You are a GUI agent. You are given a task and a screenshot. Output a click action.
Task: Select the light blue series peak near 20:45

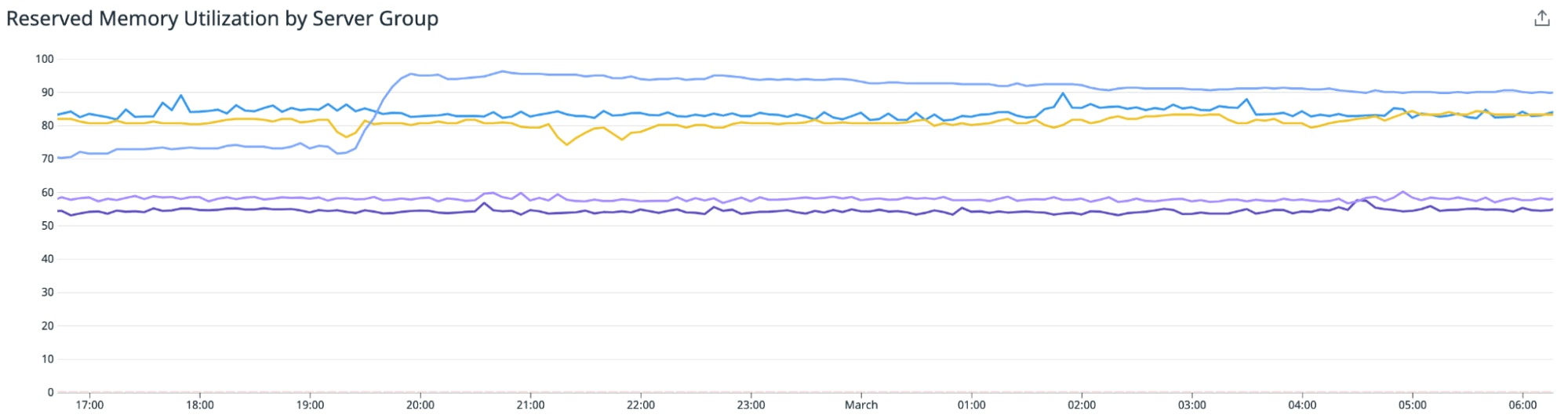[503, 71]
